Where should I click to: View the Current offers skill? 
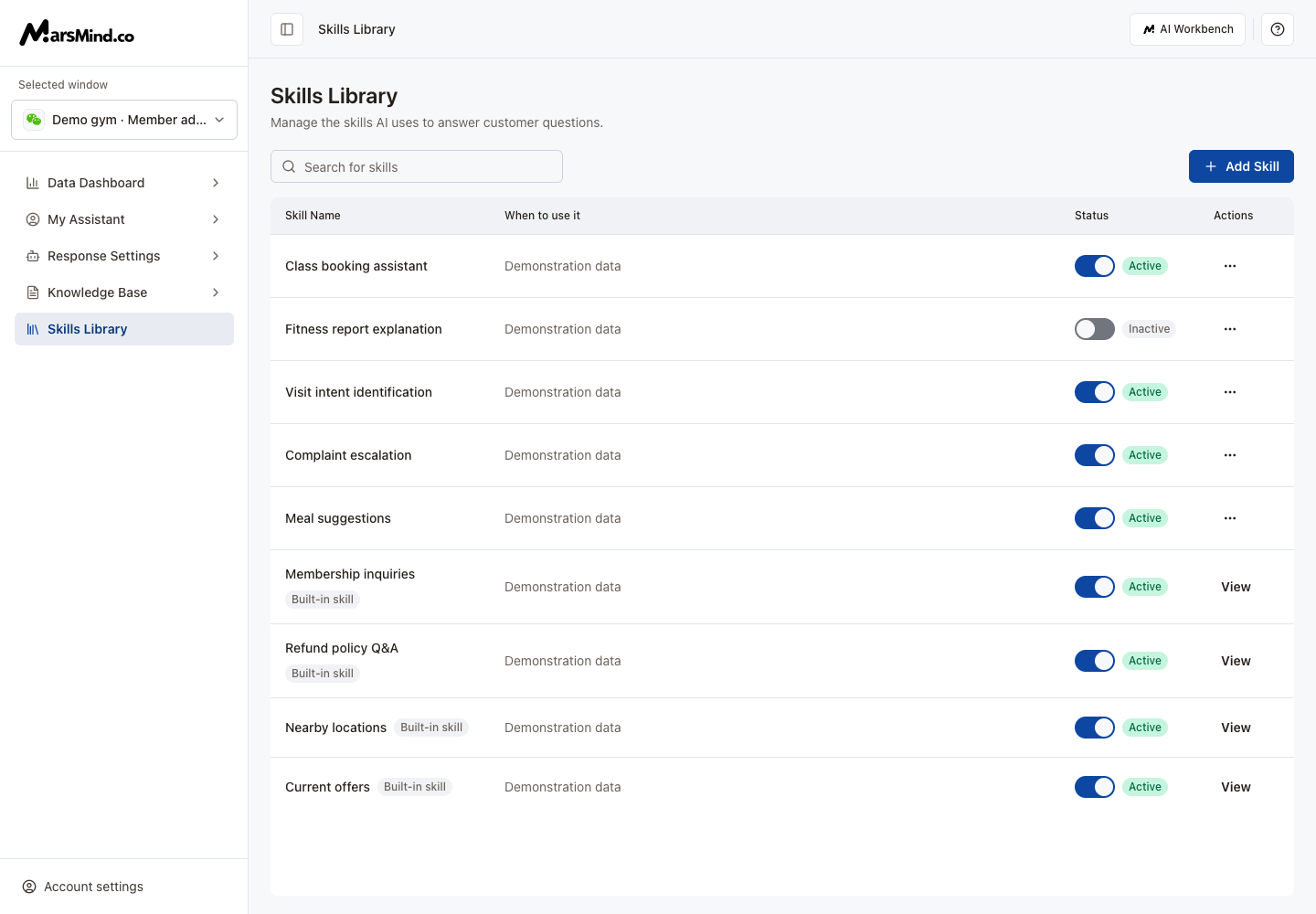[x=1236, y=787]
